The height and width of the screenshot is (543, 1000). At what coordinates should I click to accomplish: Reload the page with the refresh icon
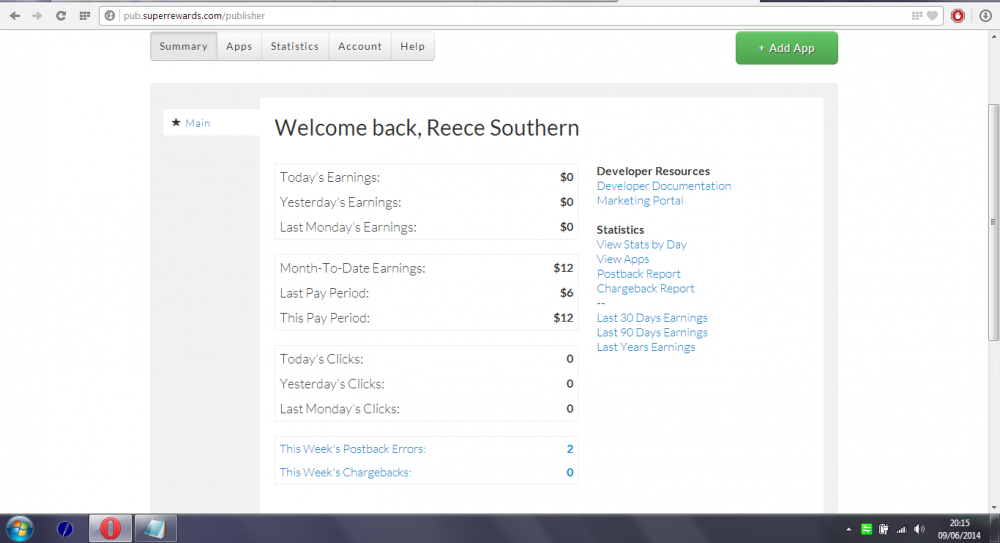click(61, 16)
